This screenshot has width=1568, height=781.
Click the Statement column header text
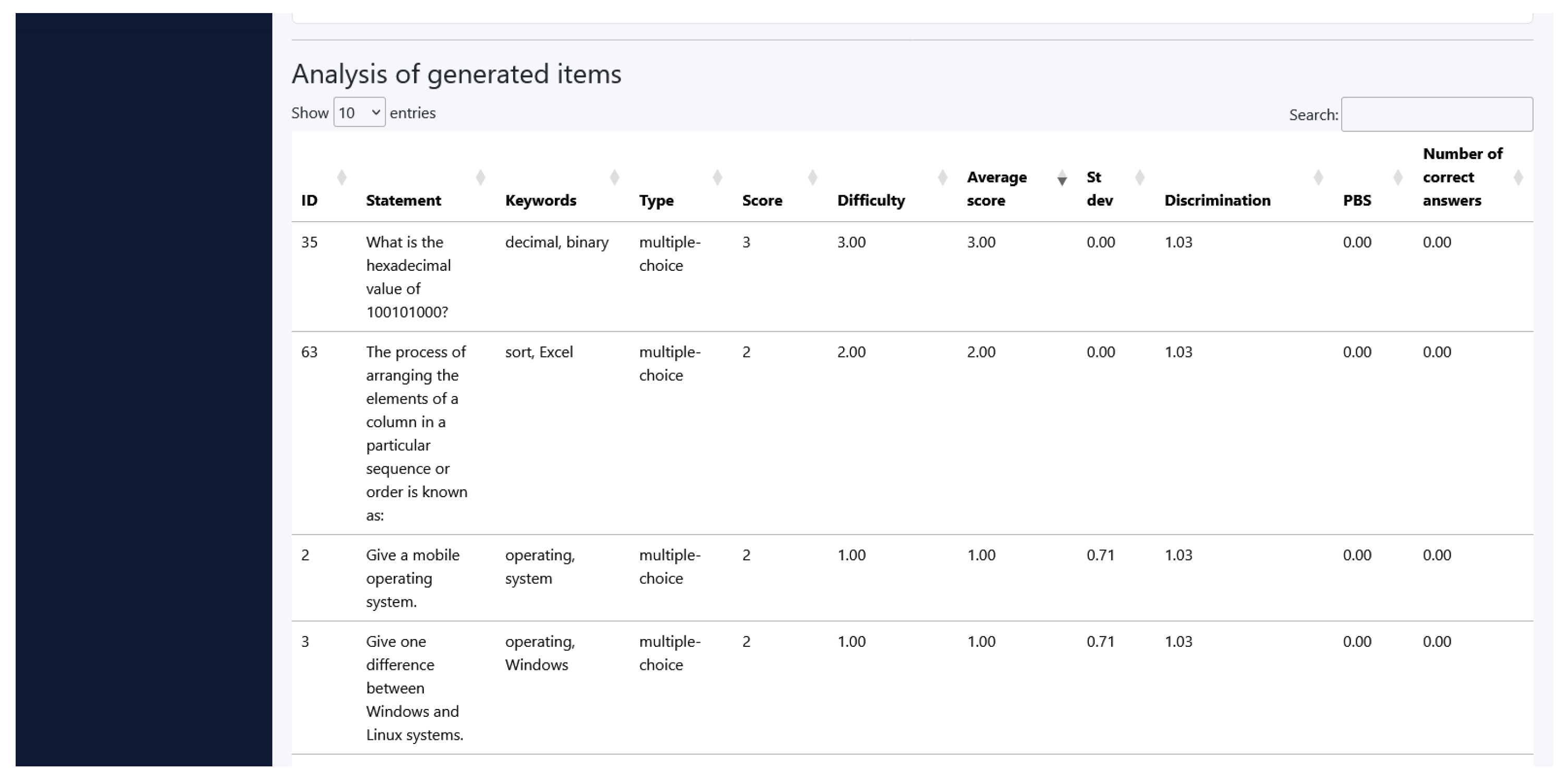403,200
